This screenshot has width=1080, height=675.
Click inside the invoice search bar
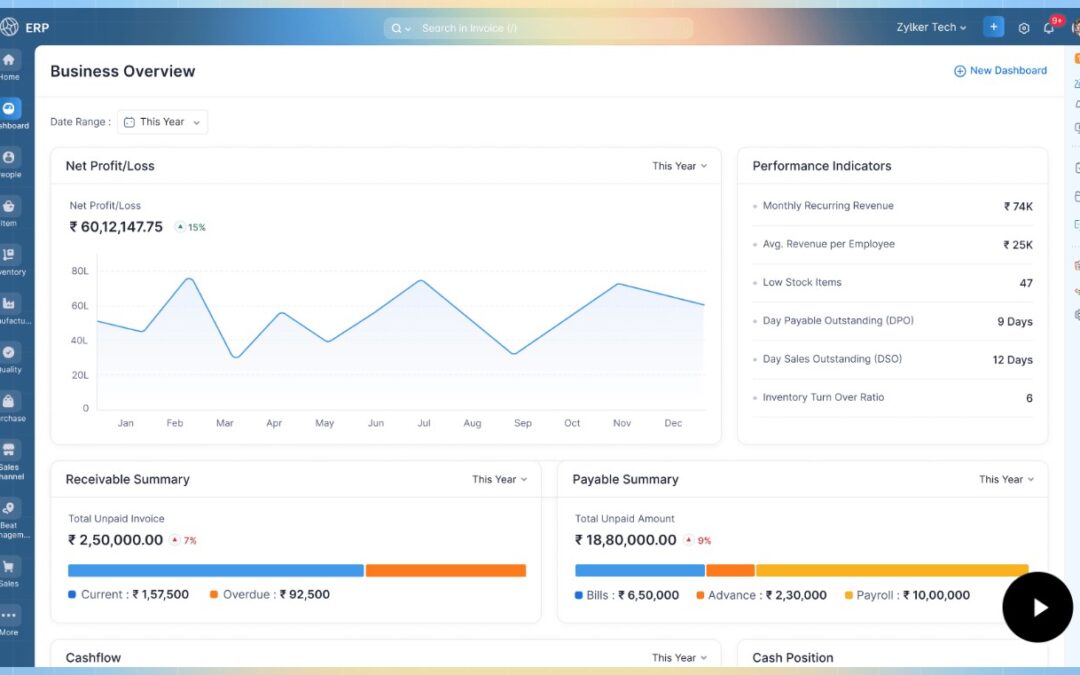click(x=540, y=27)
